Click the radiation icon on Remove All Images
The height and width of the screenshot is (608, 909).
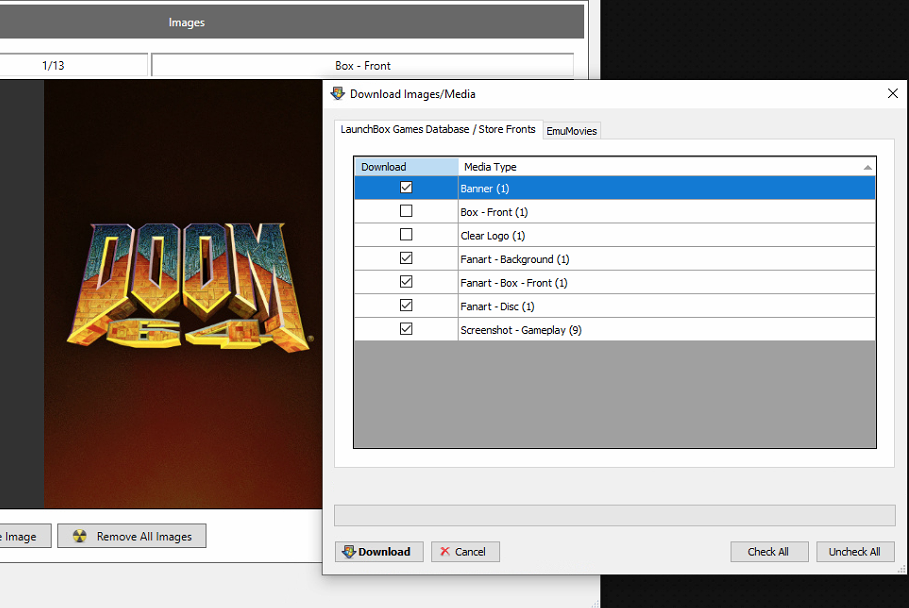click(x=80, y=536)
